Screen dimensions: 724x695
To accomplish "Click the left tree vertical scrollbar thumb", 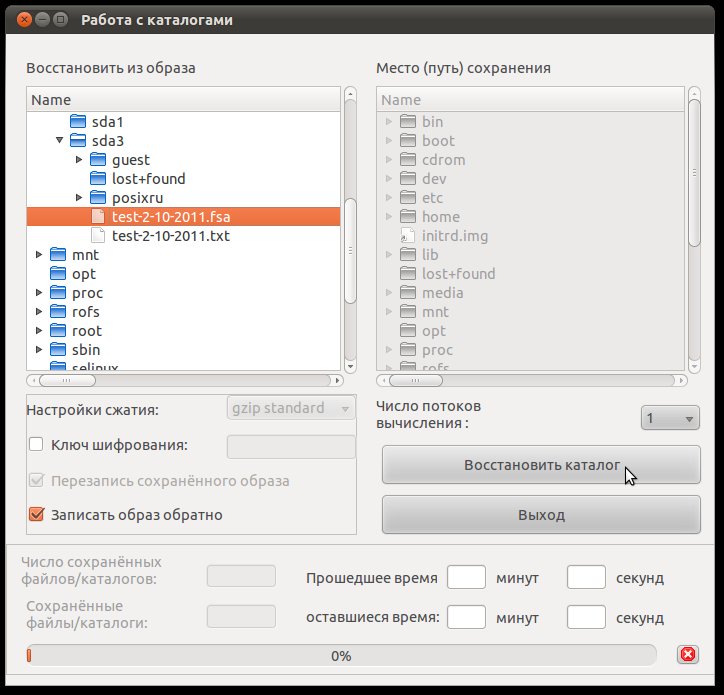I will tap(350, 251).
